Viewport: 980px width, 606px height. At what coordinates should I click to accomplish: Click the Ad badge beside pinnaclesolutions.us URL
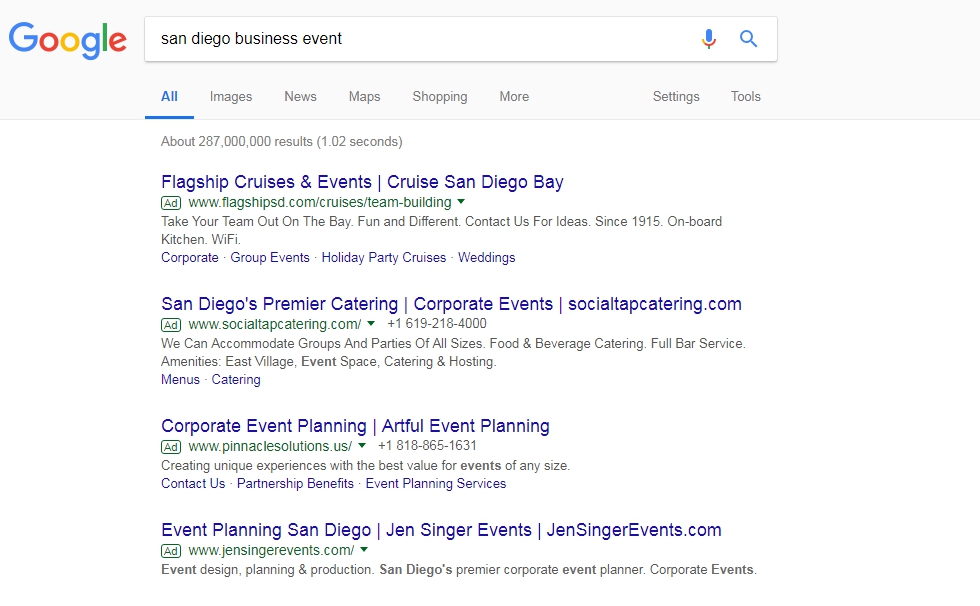click(171, 447)
